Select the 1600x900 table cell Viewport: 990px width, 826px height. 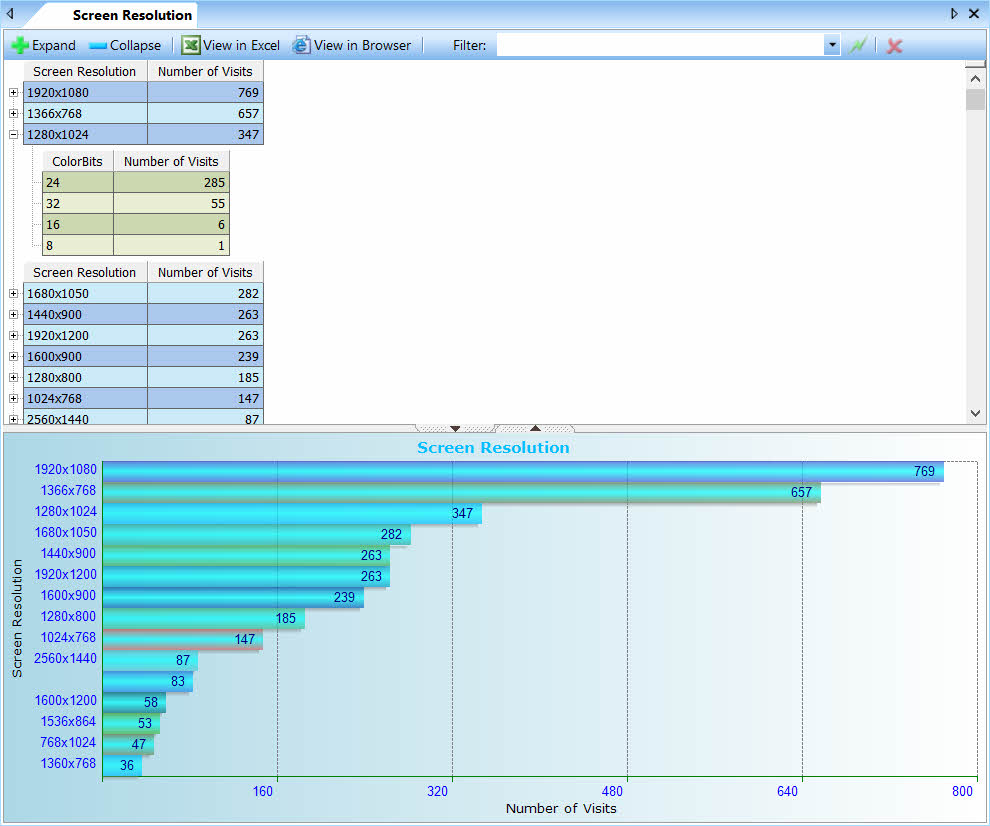tap(85, 356)
